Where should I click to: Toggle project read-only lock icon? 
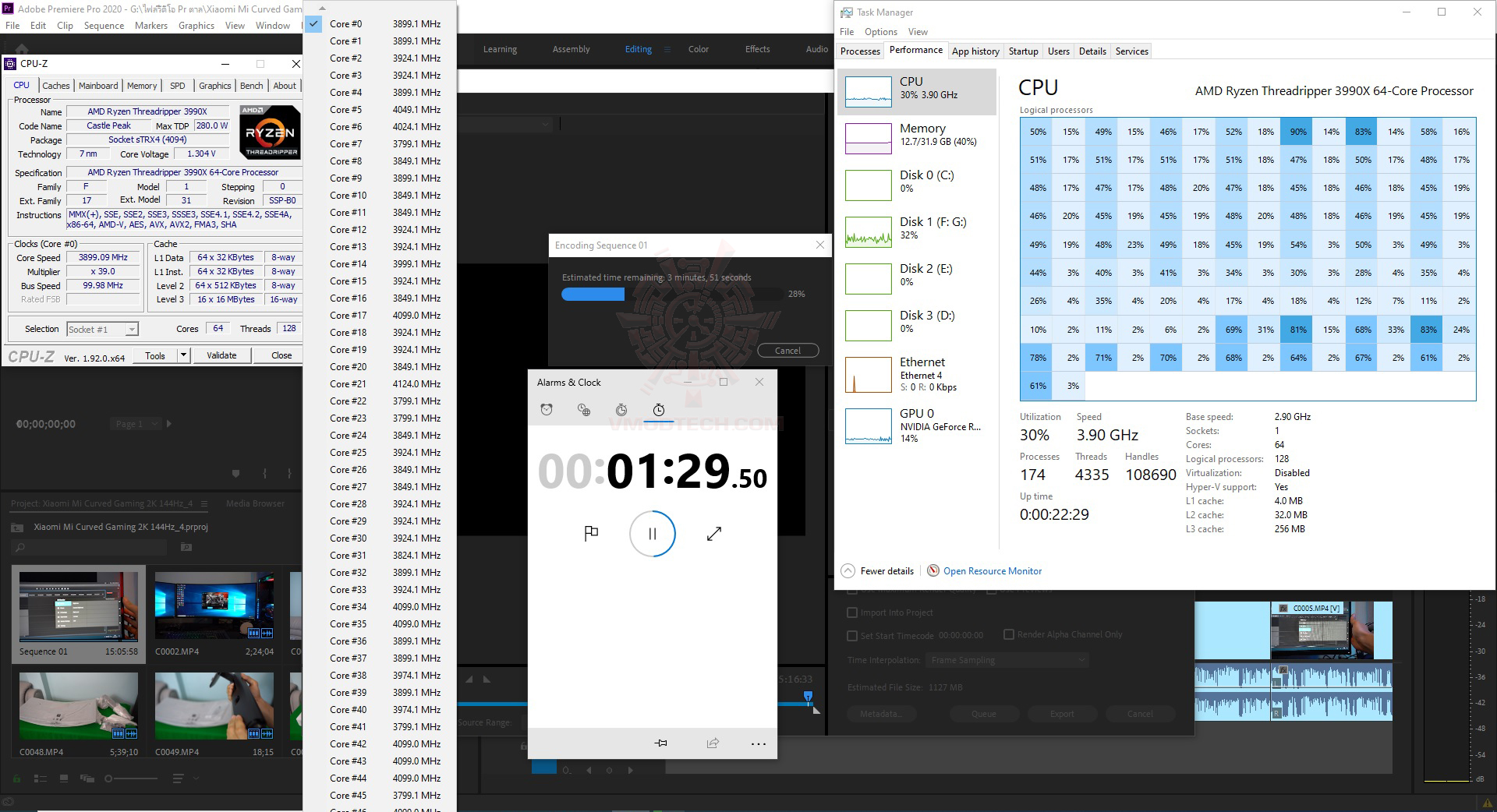click(x=16, y=778)
